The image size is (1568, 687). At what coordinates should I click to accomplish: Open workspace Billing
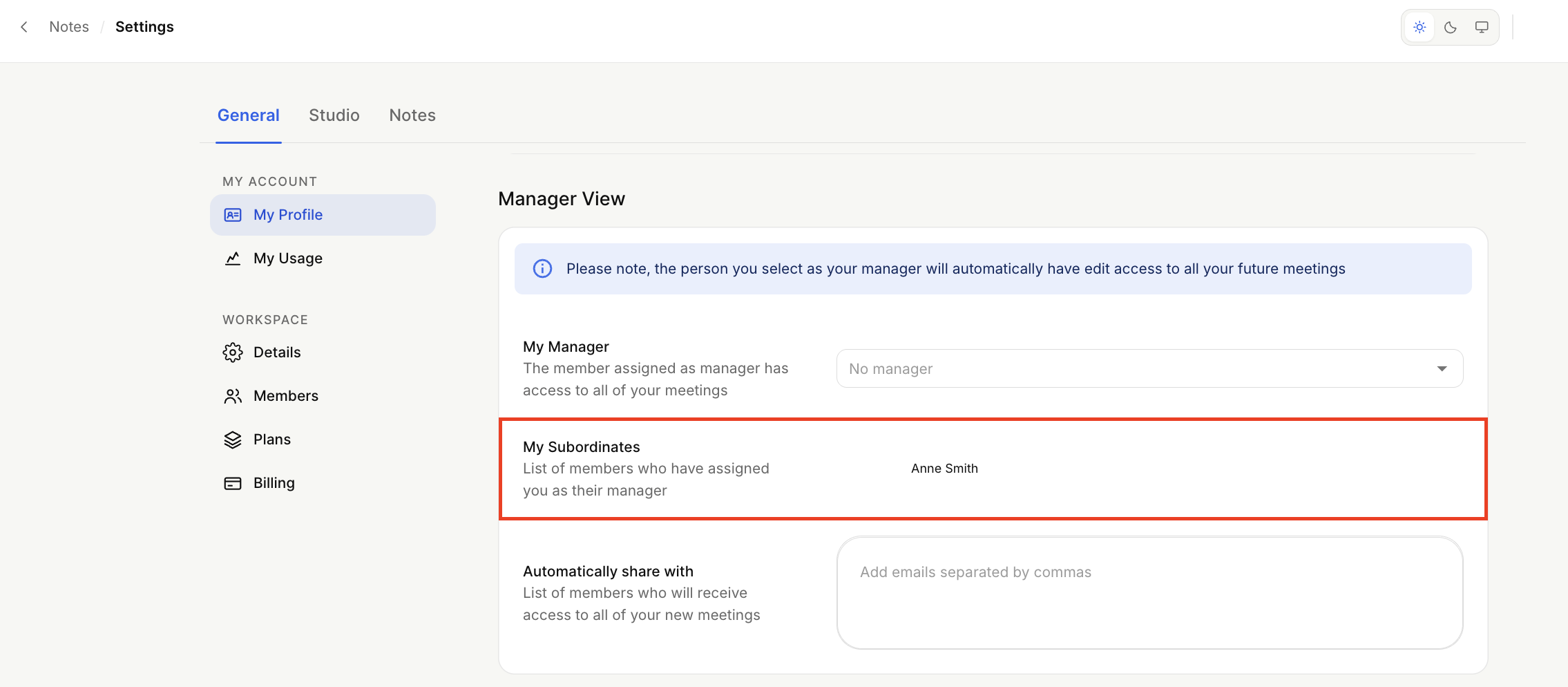click(323, 483)
